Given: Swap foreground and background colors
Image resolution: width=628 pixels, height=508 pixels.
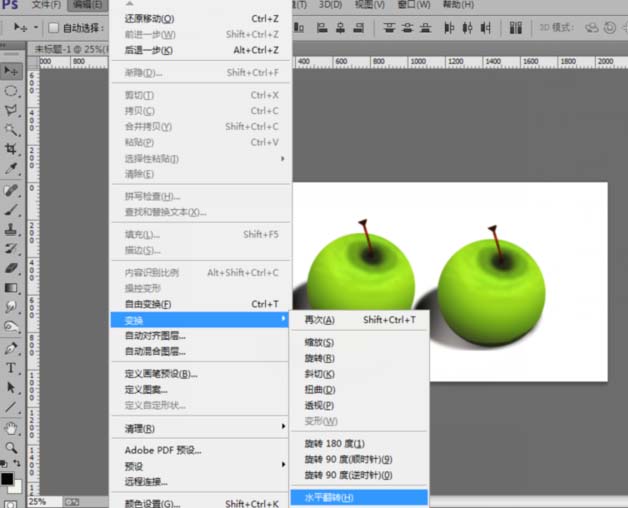Looking at the screenshot, I should tap(20, 463).
